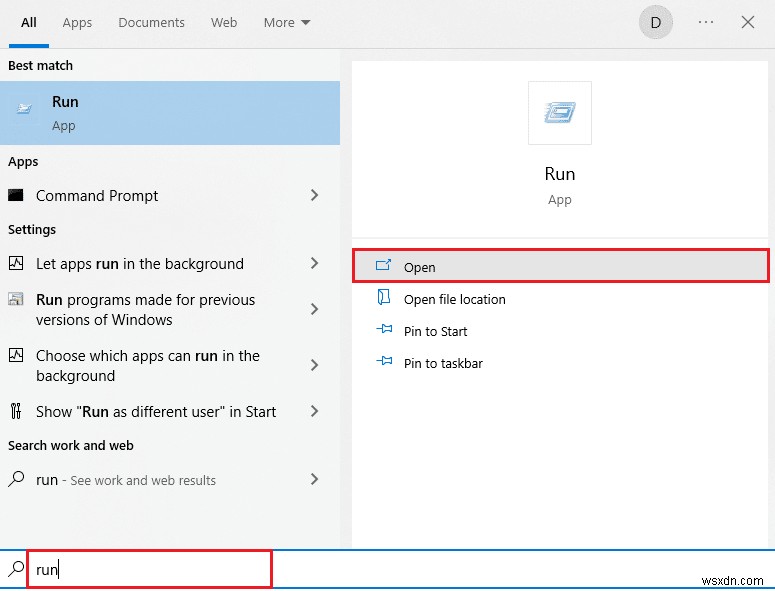
Task: Click the Pin to taskbar pin icon
Action: coord(383,363)
